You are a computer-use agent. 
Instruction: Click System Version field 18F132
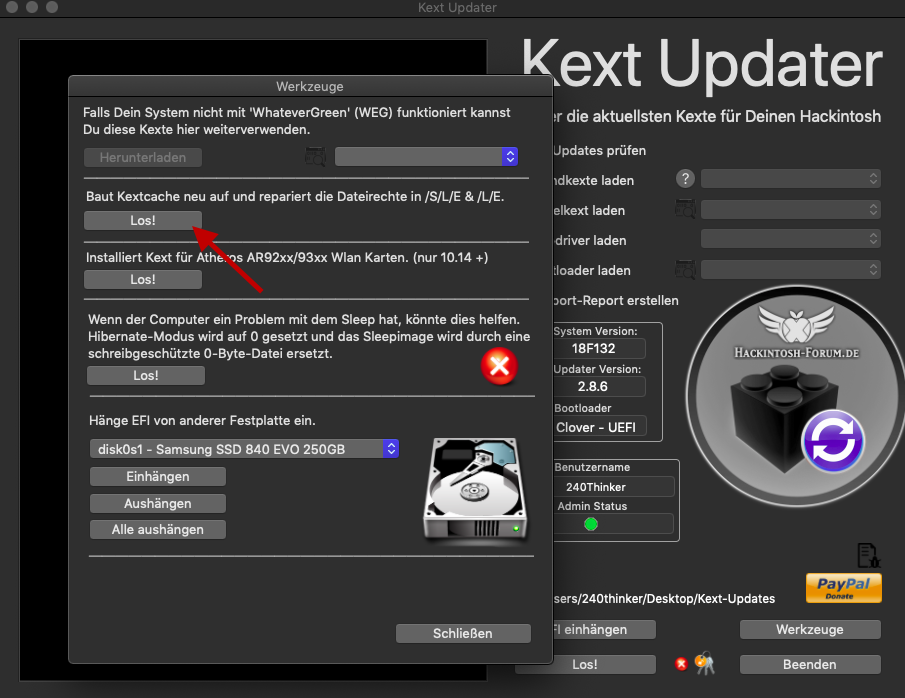click(x=599, y=348)
